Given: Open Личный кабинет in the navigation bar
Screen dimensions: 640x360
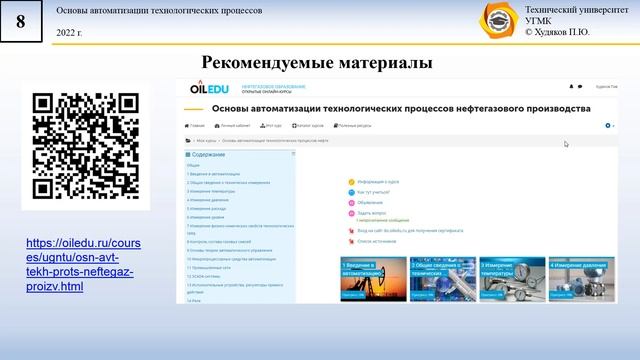Looking at the screenshot, I should 232,126.
